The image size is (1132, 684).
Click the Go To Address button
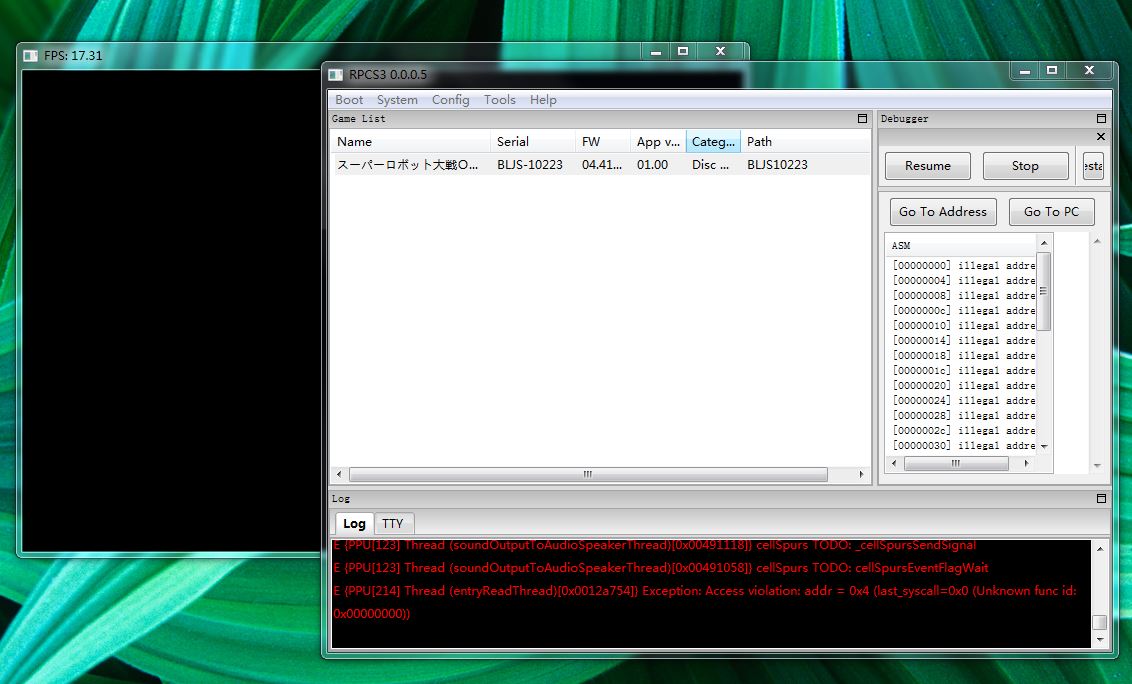(942, 212)
